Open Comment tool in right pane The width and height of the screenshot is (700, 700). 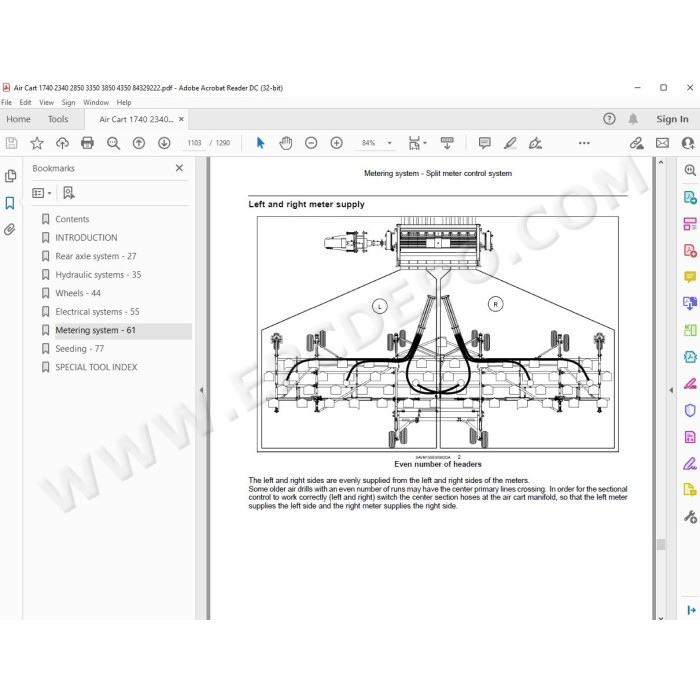[690, 277]
